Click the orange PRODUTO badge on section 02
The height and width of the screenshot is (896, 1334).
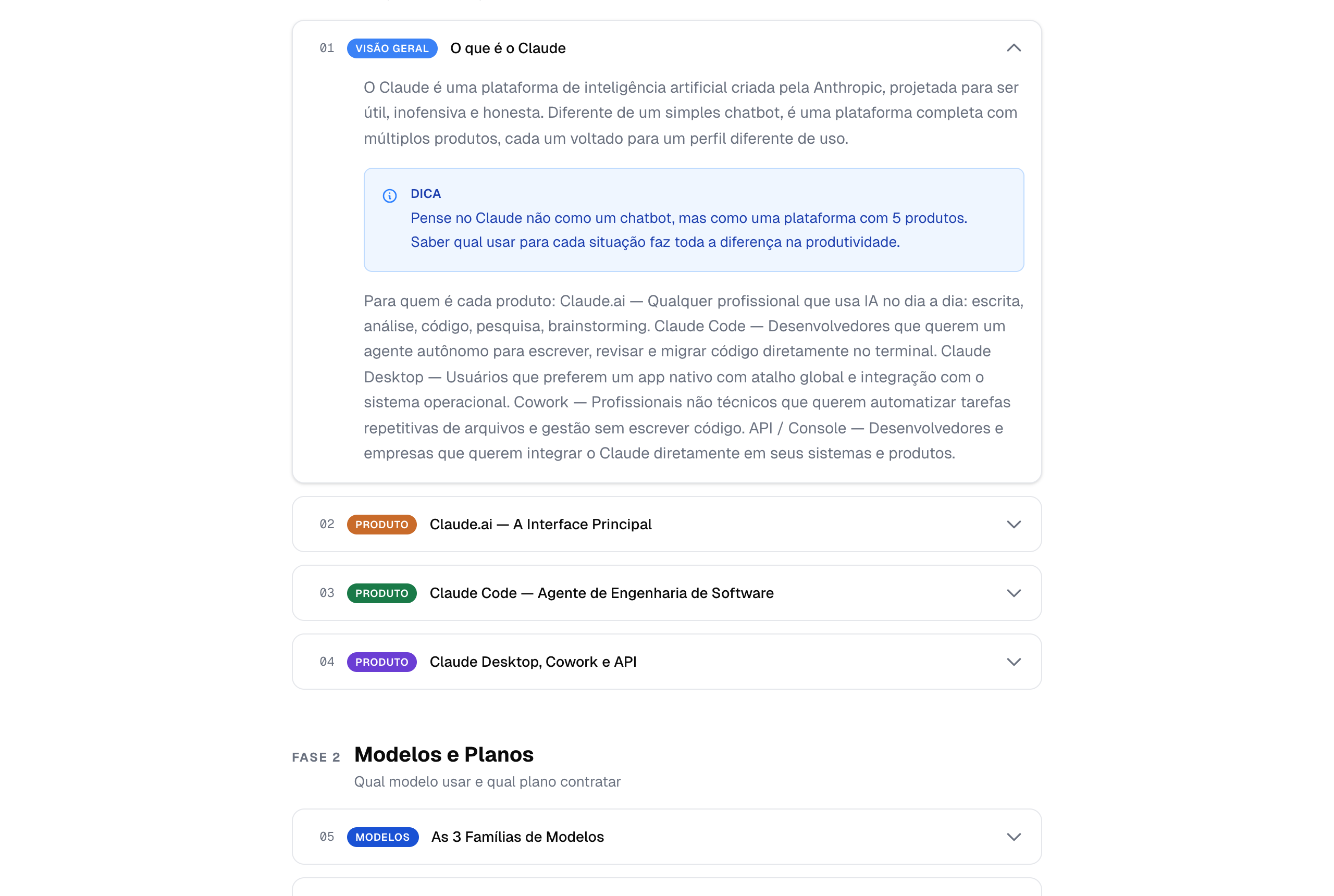(381, 524)
